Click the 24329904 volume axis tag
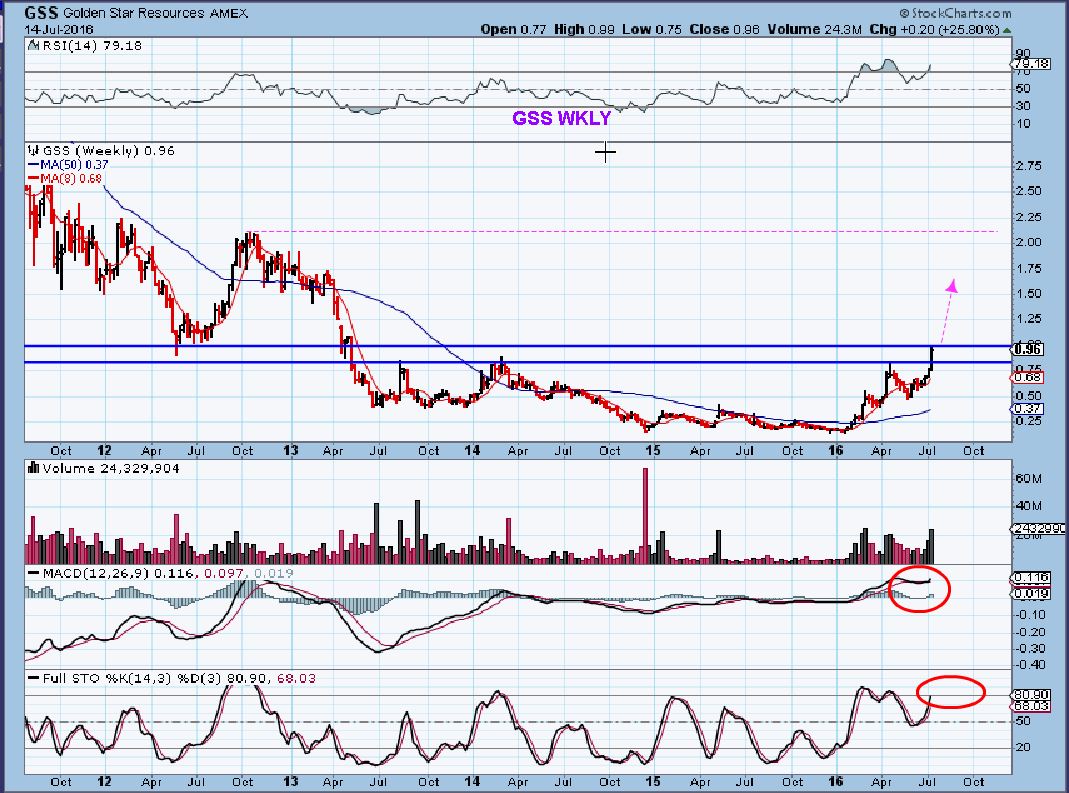 pyautogui.click(x=1039, y=528)
